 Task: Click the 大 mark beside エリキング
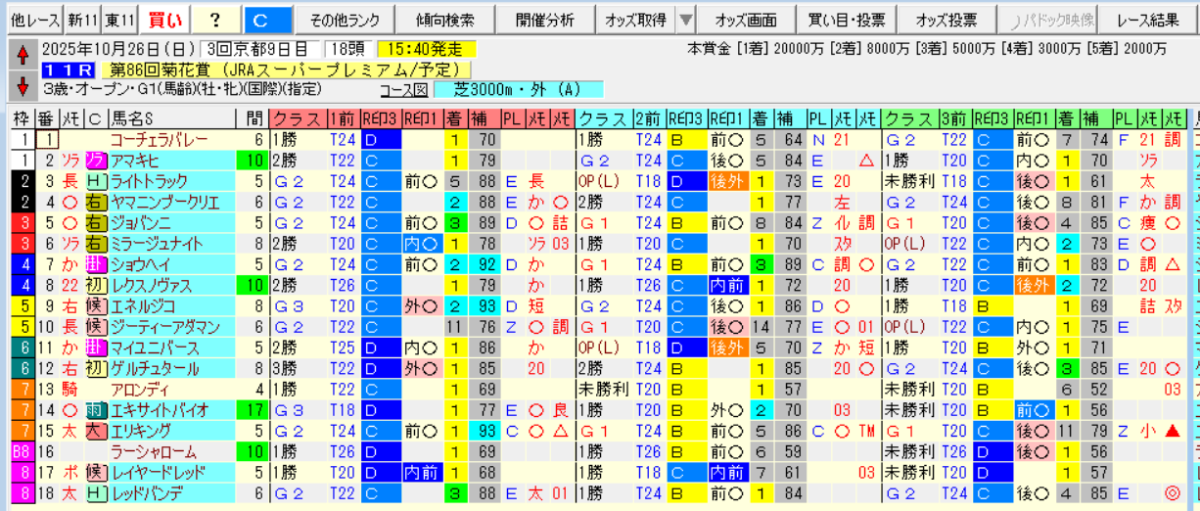[x=96, y=431]
